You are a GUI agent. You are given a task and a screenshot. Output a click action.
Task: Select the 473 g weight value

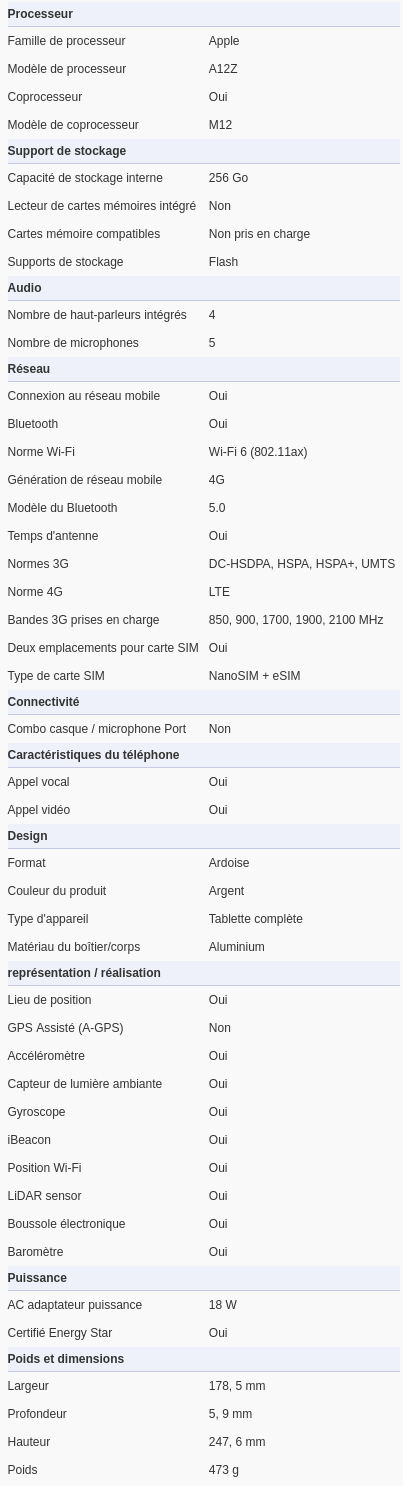point(224,1470)
